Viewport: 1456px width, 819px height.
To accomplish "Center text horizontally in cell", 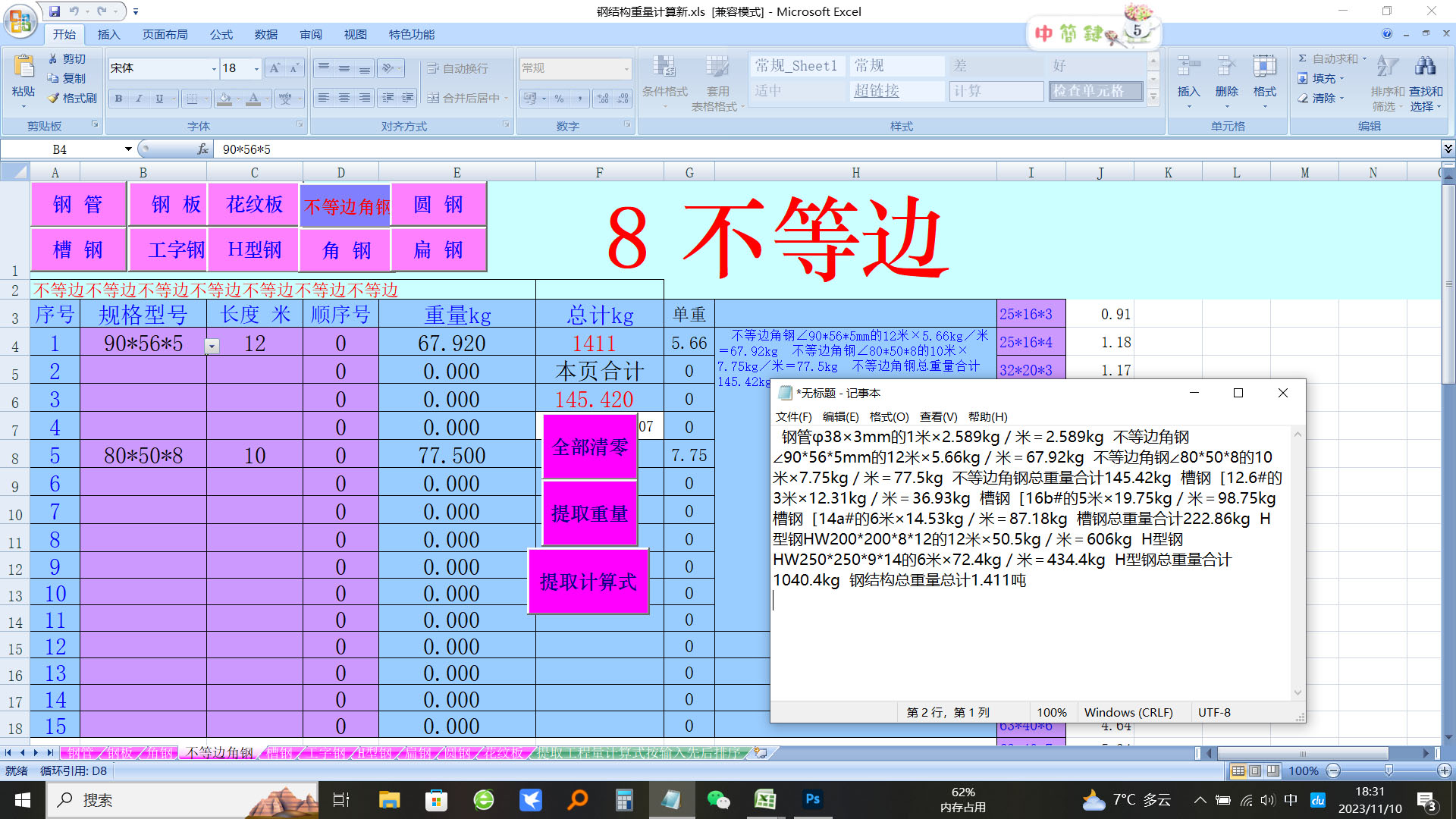I will pyautogui.click(x=344, y=98).
